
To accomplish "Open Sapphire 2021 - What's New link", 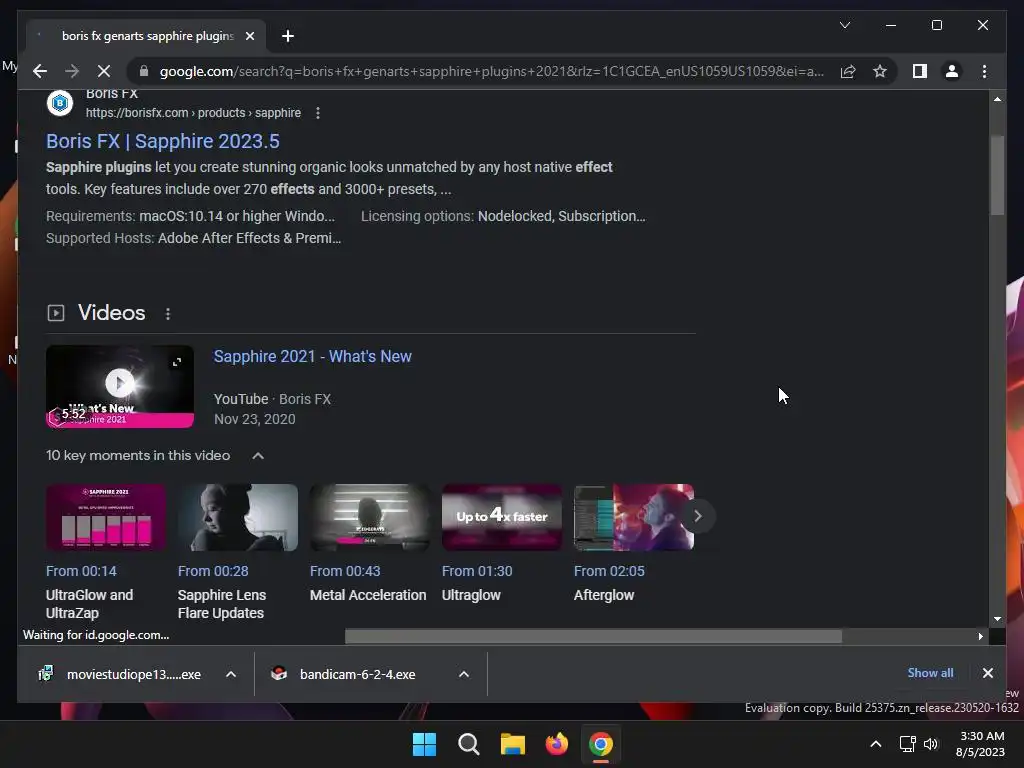I will coord(312,357).
